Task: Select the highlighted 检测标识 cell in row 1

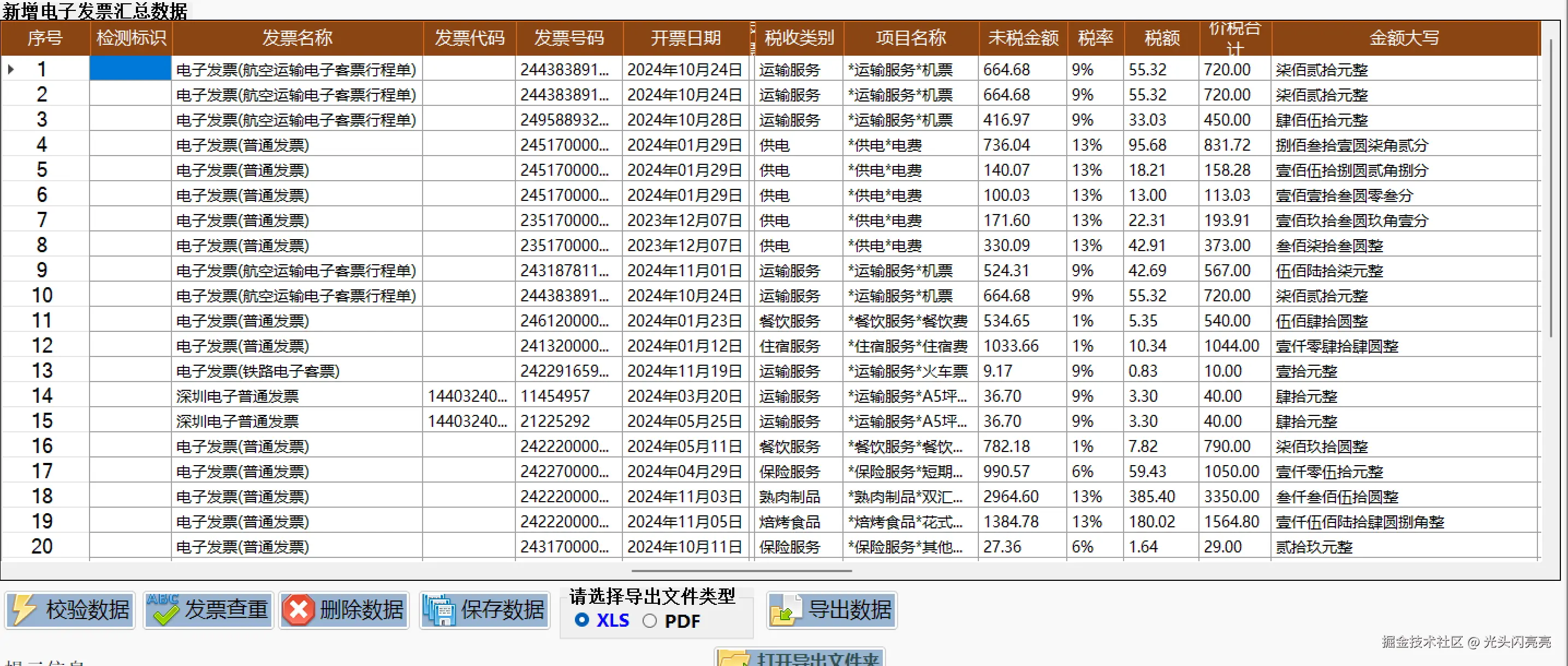Action: [x=130, y=69]
